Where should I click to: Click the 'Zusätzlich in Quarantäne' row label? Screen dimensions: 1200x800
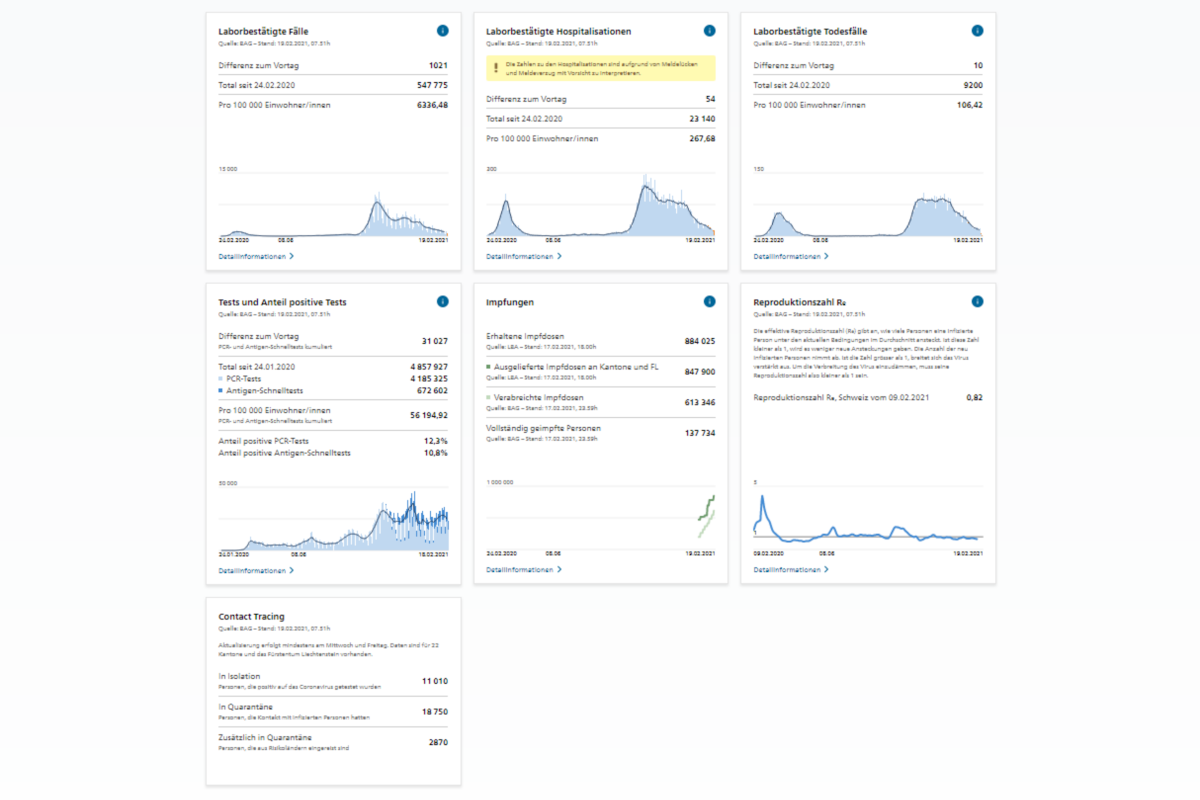coord(263,737)
